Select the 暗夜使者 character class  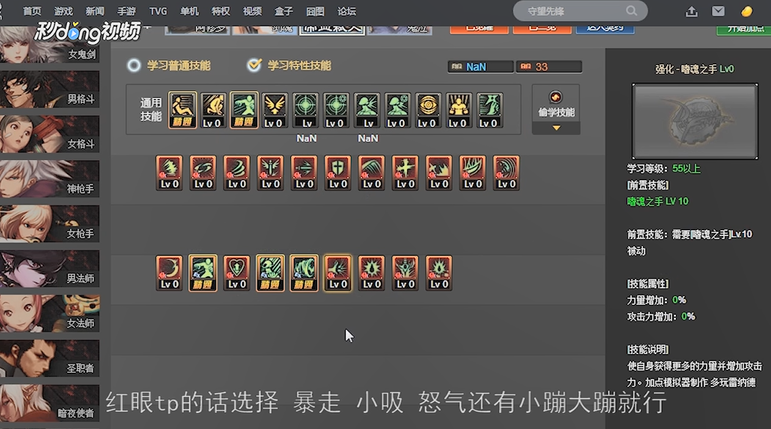click(x=49, y=403)
